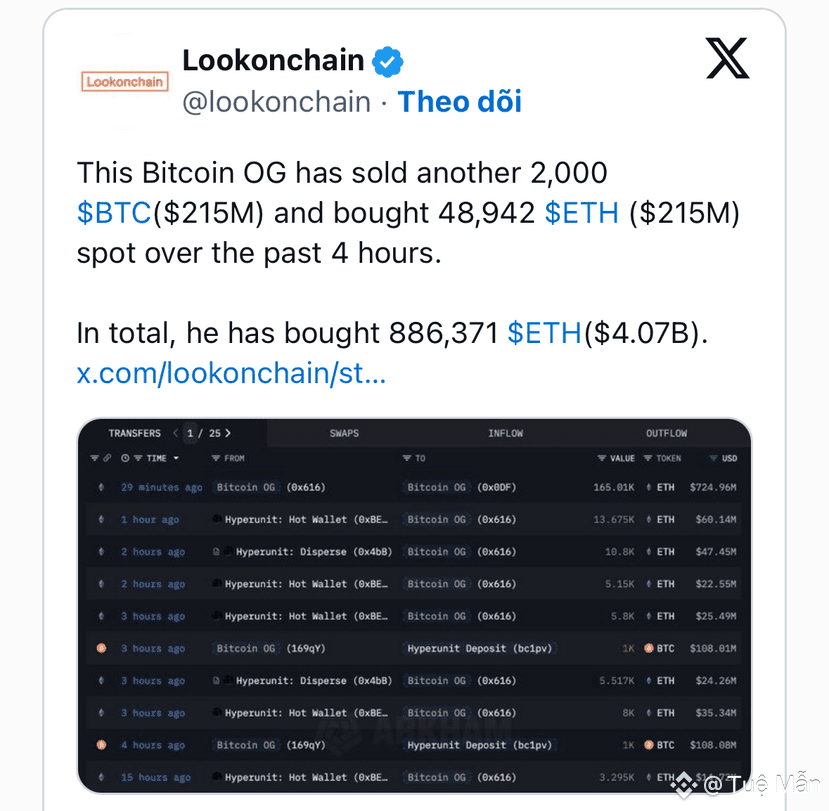Click the $BTC cashtag link
The width and height of the screenshot is (829, 811).
click(x=114, y=213)
